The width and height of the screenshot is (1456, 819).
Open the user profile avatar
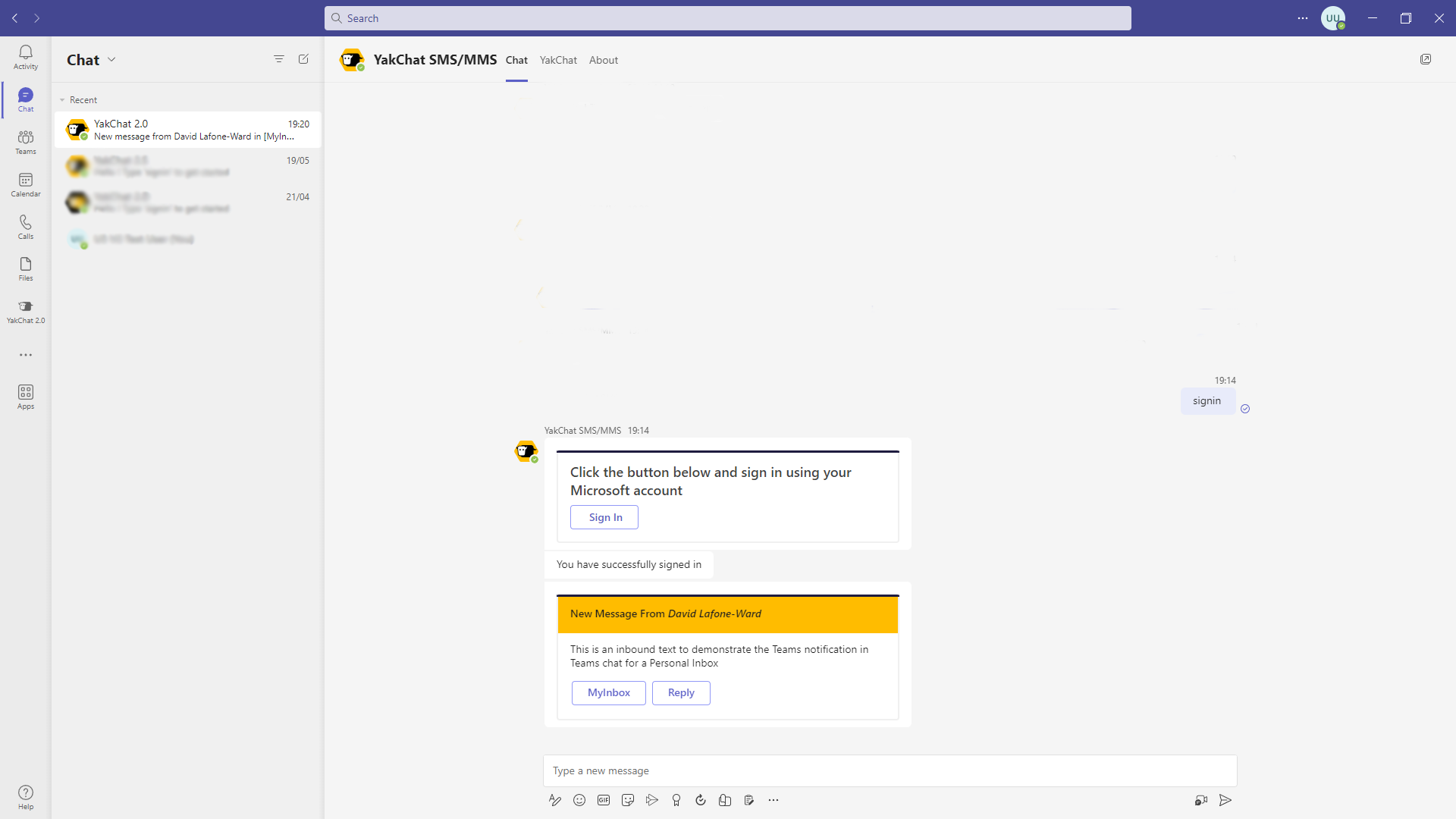point(1333,18)
